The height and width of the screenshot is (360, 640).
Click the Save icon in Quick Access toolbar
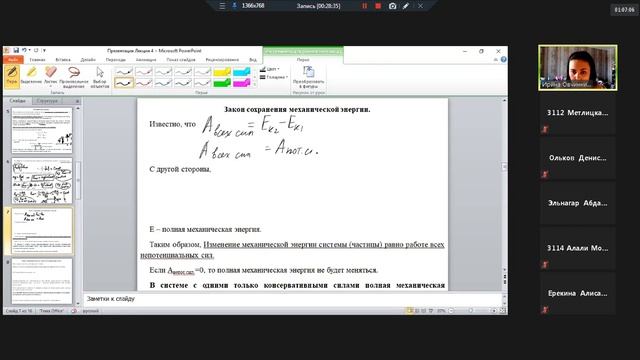(x=16, y=51)
